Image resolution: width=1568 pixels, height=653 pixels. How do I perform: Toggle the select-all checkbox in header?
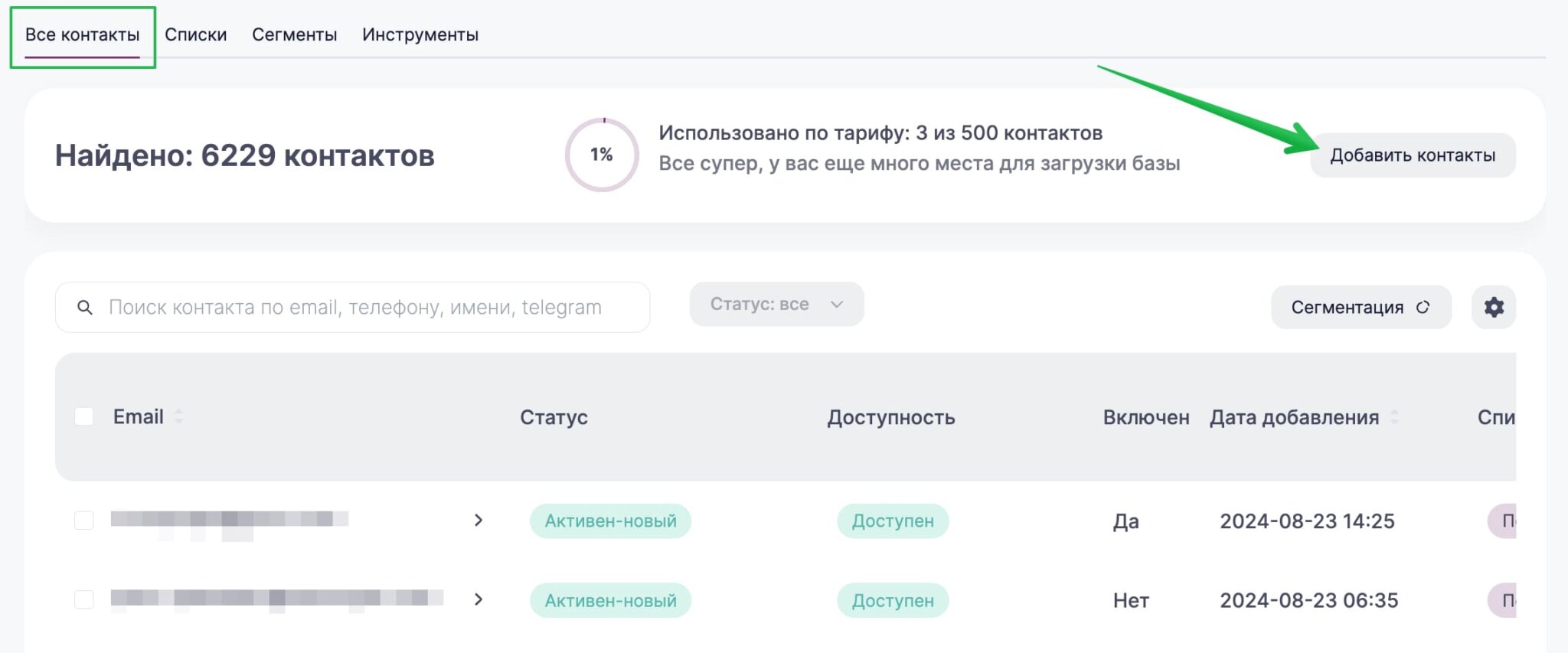[84, 416]
